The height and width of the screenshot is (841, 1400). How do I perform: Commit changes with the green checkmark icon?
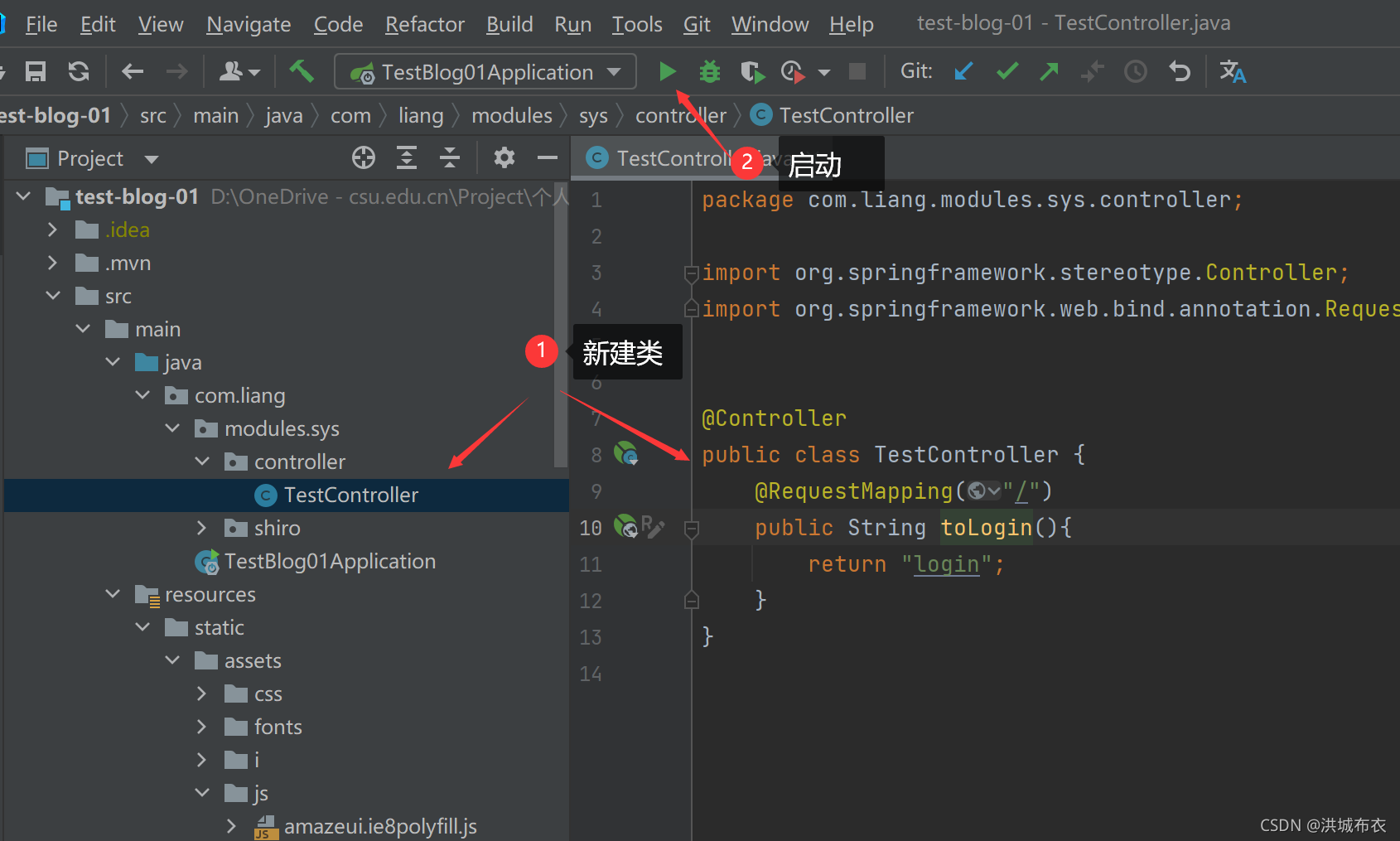tap(1007, 72)
